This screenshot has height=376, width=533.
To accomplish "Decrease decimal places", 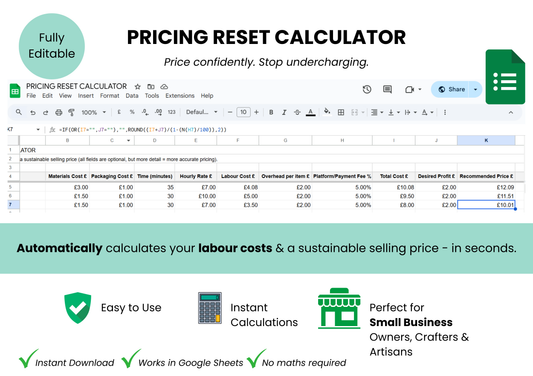I will coord(145,112).
